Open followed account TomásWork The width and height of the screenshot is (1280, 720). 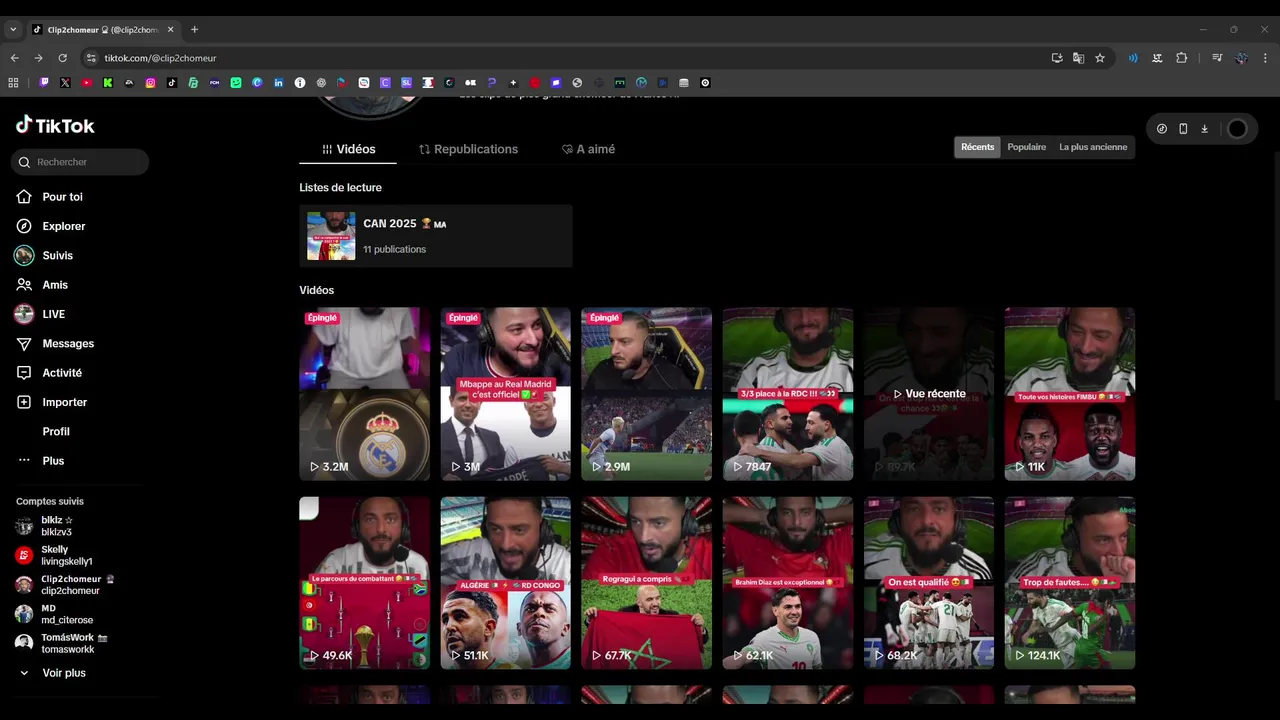click(x=60, y=643)
